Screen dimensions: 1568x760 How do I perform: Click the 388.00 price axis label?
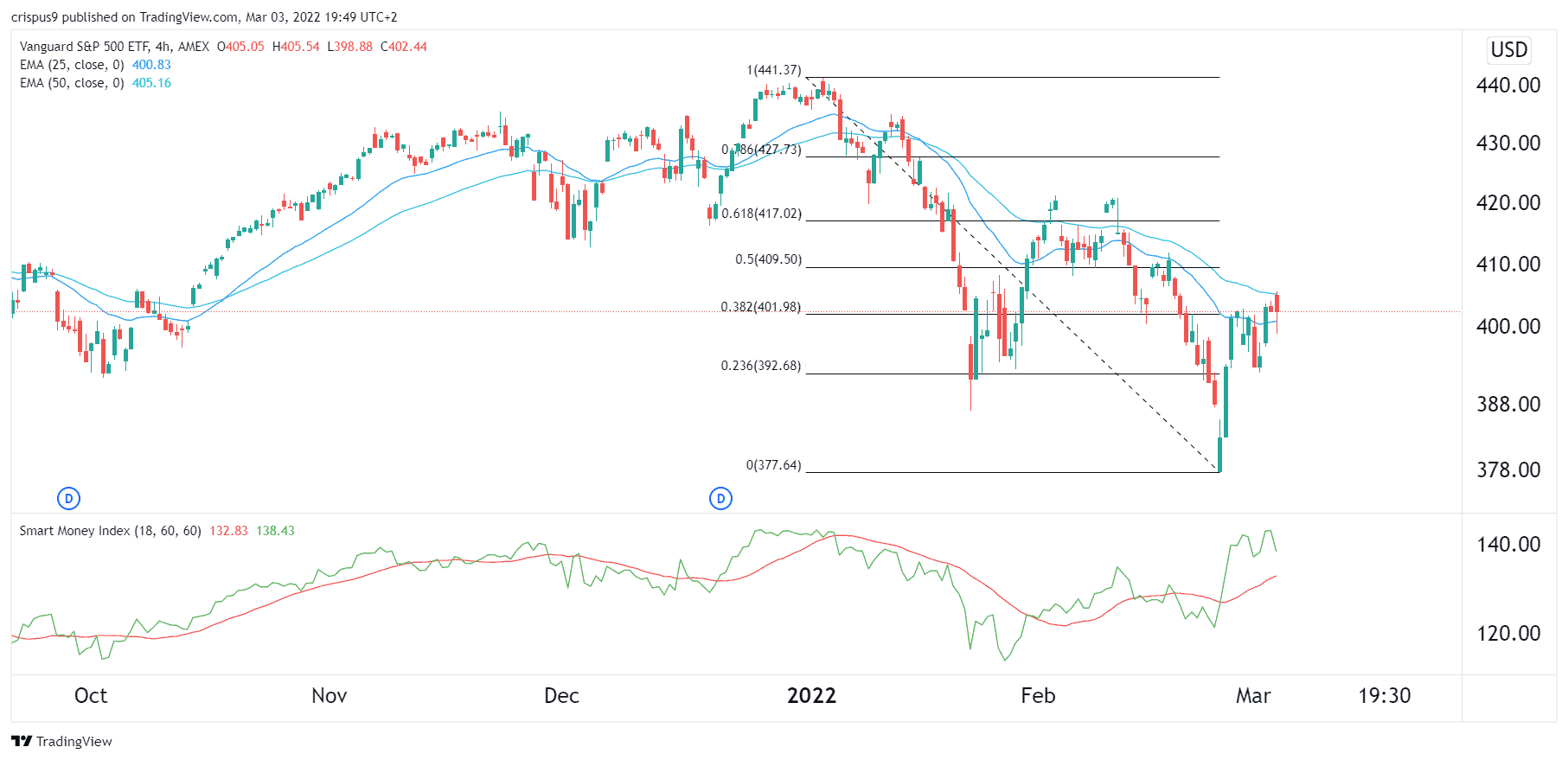point(1508,404)
